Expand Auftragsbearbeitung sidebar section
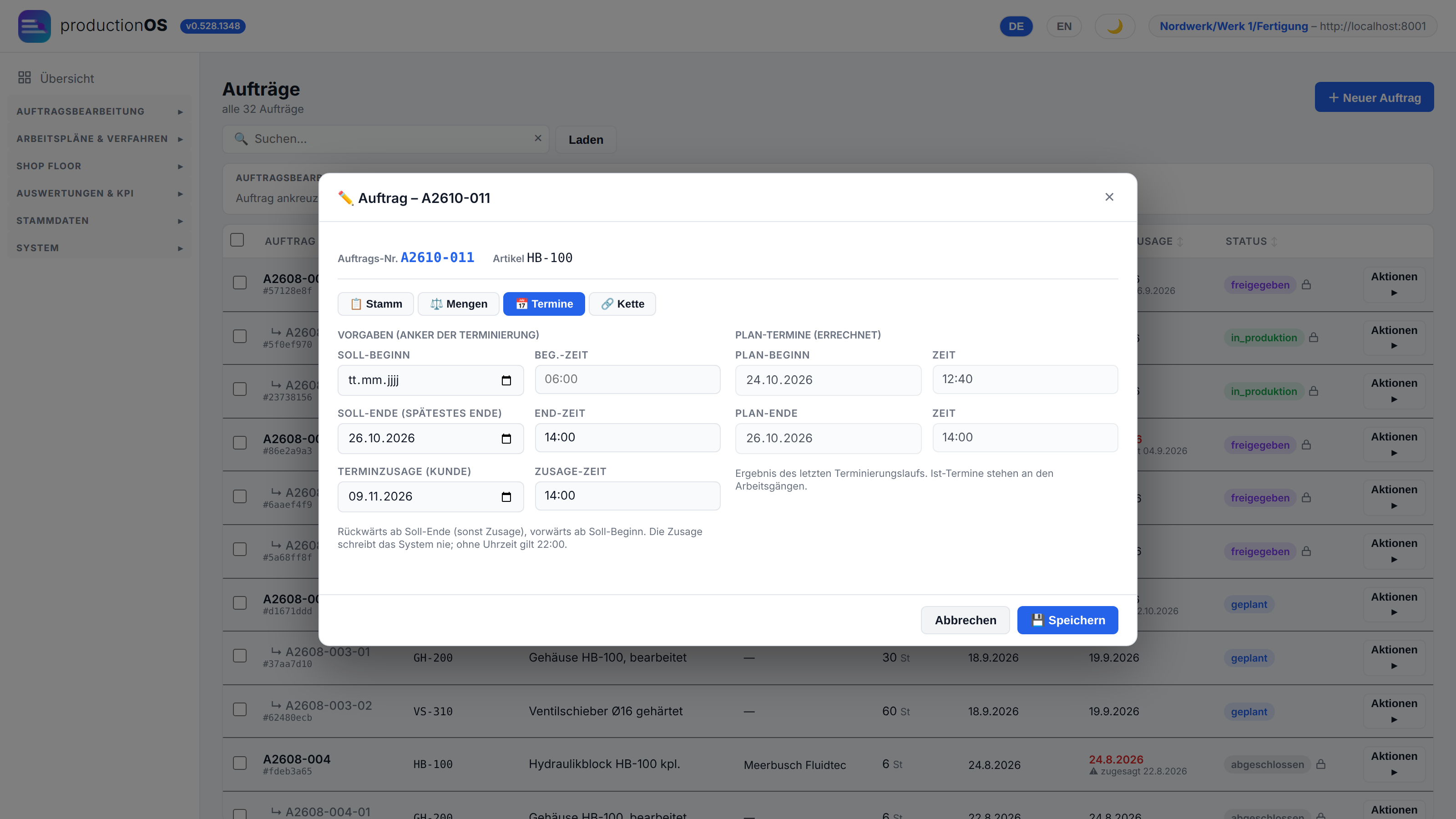The height and width of the screenshot is (819, 1456). pos(100,111)
